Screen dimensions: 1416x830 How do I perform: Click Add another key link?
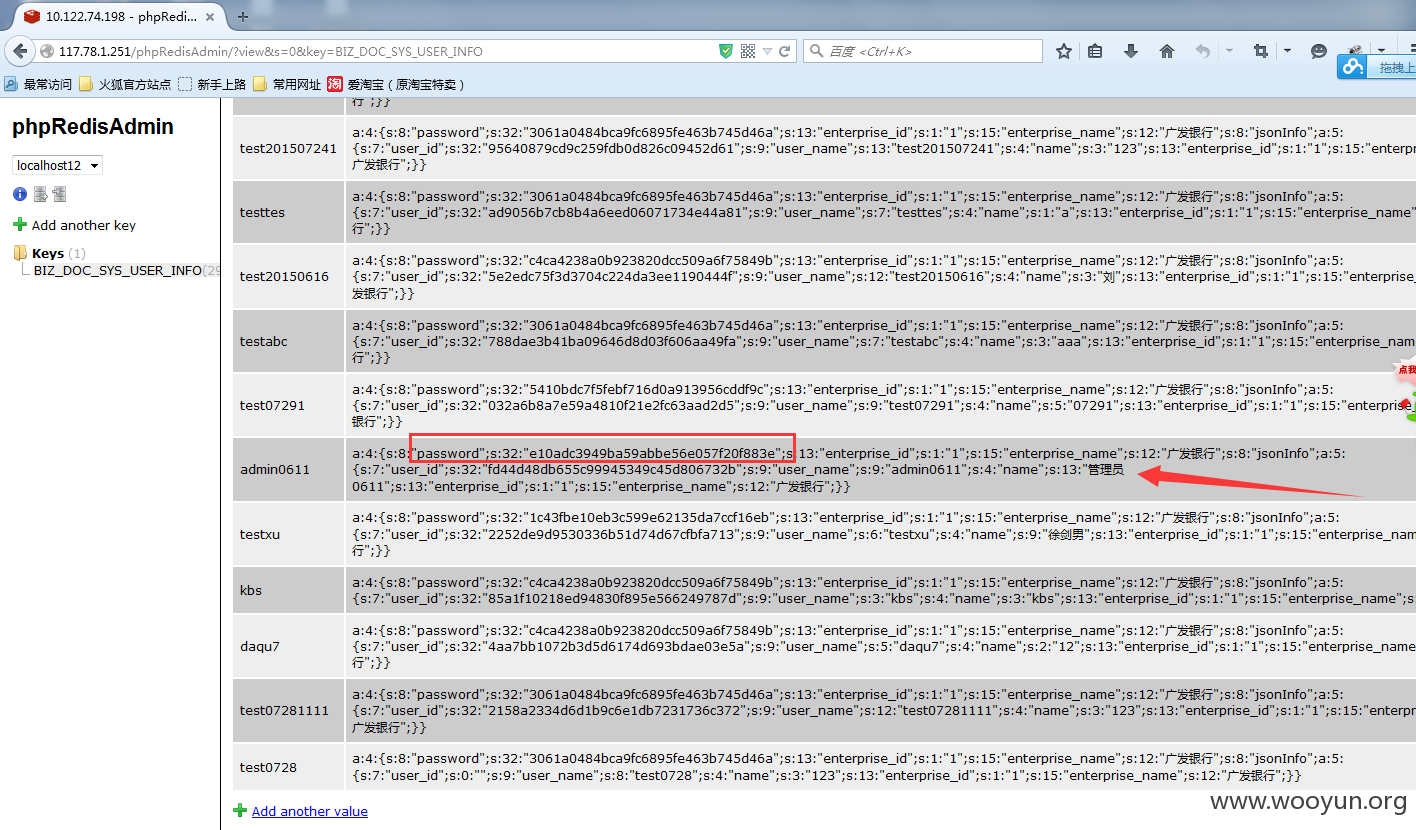click(84, 225)
